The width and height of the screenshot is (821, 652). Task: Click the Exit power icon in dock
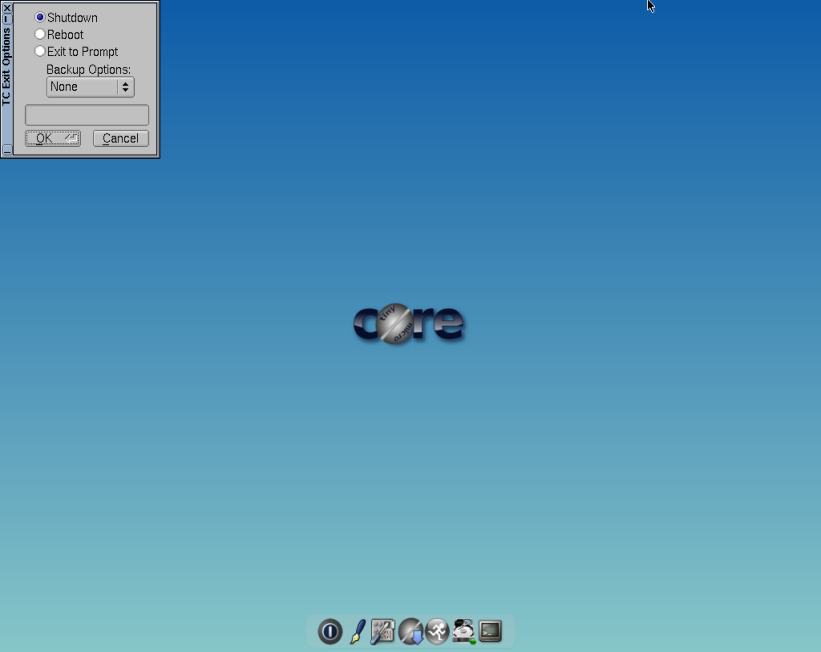330,631
